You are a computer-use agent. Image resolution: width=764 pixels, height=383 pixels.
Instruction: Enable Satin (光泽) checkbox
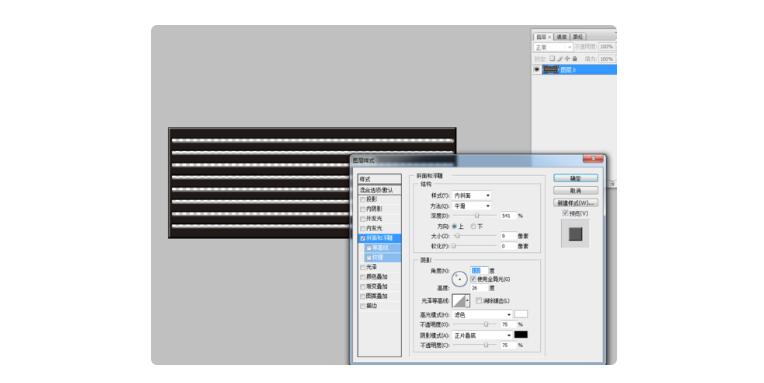click(x=363, y=267)
